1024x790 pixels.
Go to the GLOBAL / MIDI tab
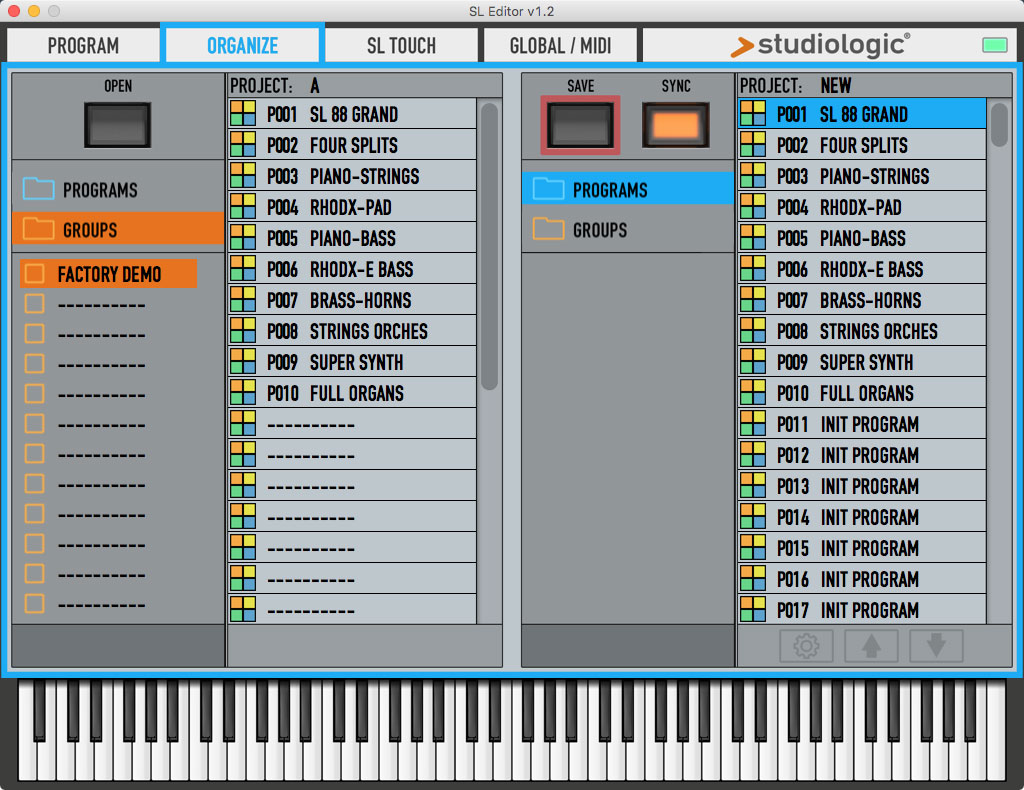pyautogui.click(x=560, y=45)
